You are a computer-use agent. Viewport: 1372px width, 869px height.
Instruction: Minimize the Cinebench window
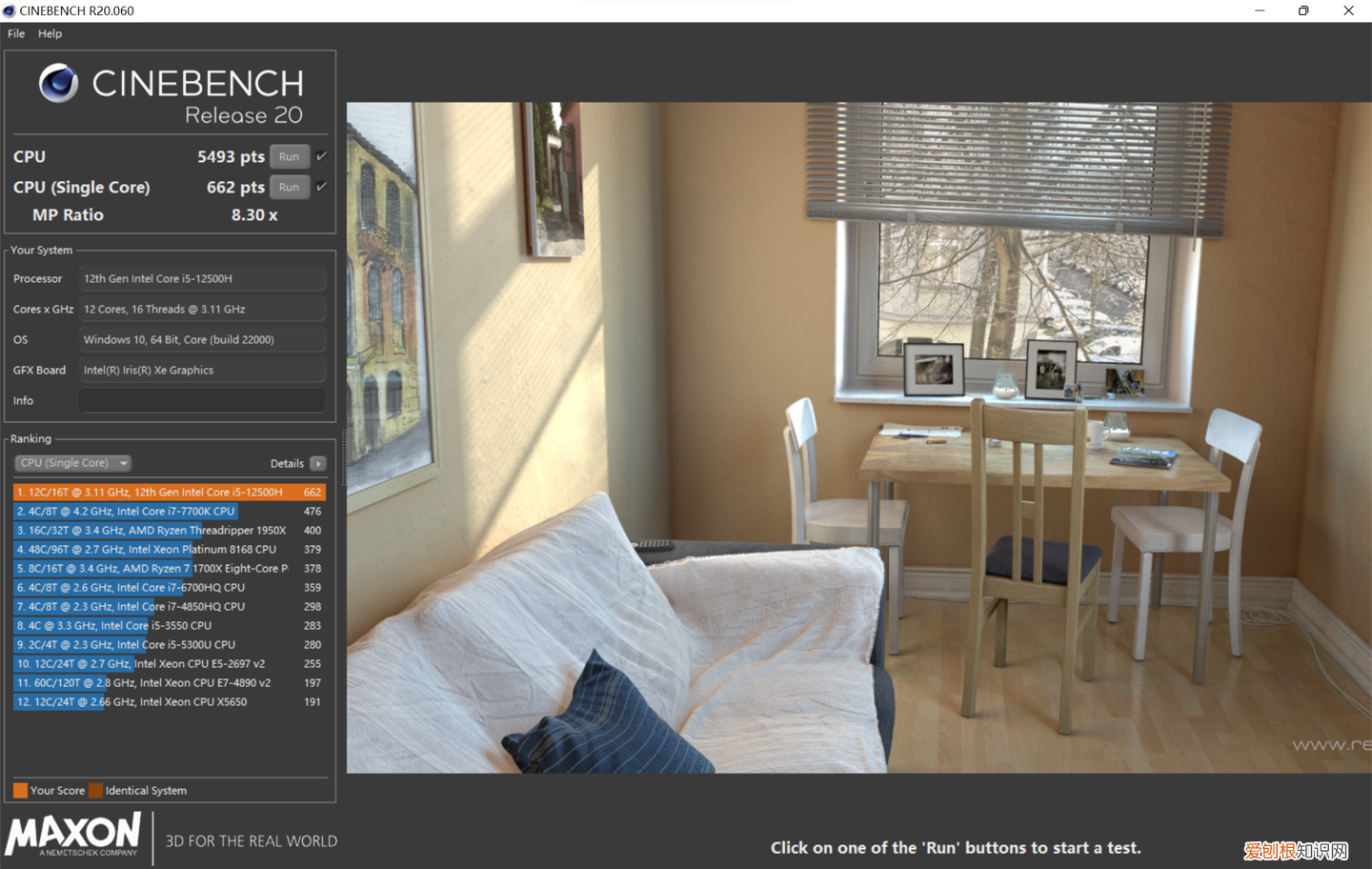pos(1260,10)
